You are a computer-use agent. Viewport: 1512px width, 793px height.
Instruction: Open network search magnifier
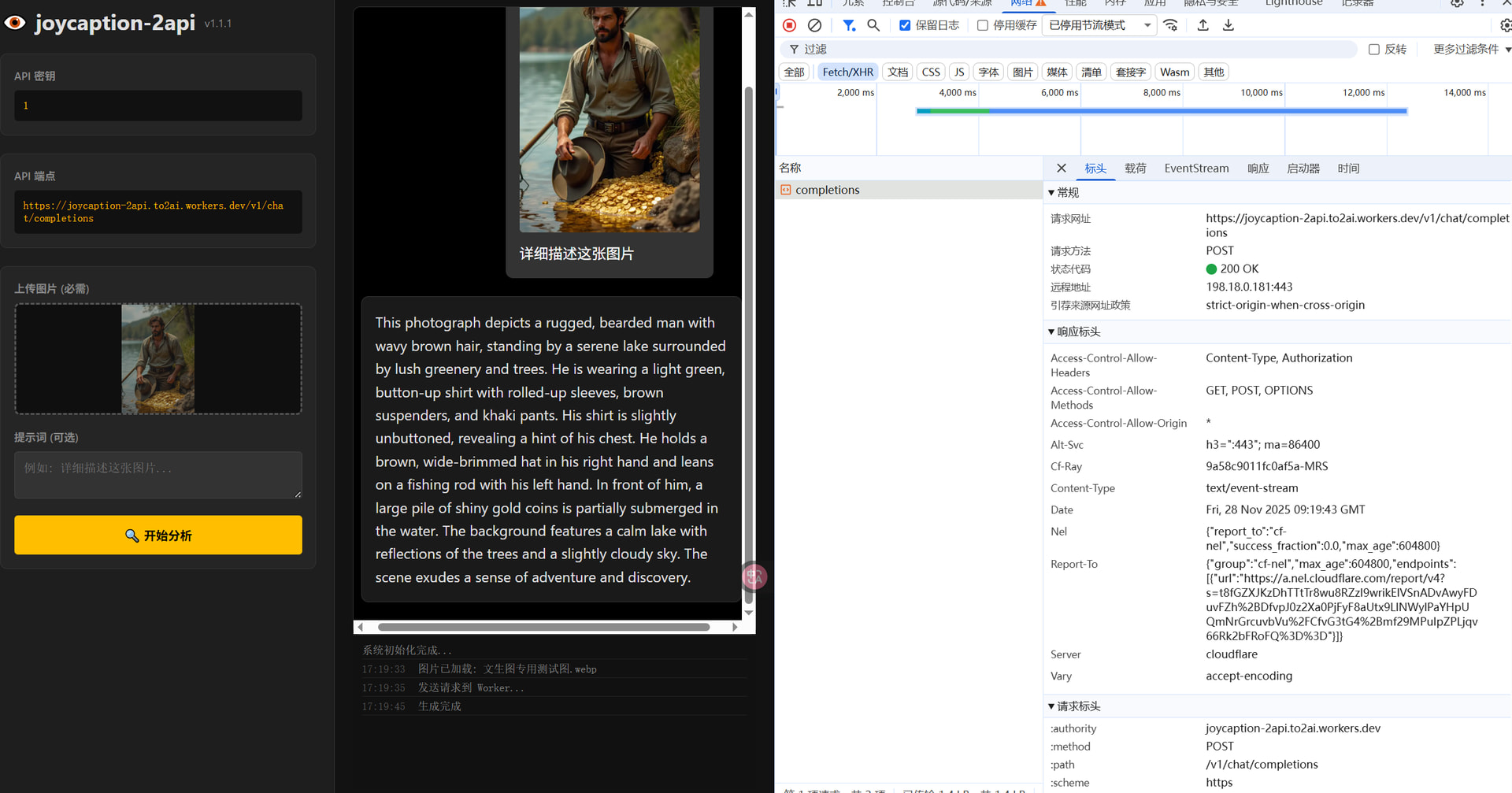coord(873,25)
